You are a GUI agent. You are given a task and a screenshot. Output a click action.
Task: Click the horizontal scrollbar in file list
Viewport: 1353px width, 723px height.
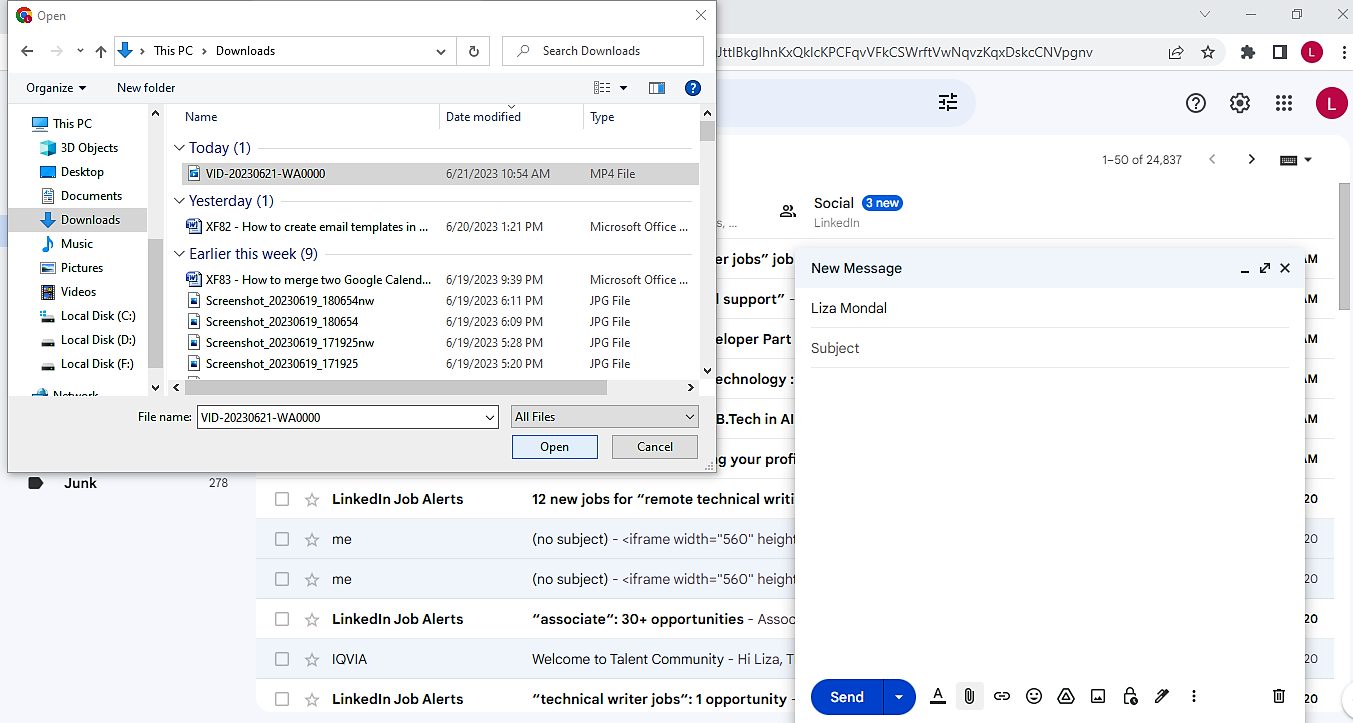click(x=395, y=387)
